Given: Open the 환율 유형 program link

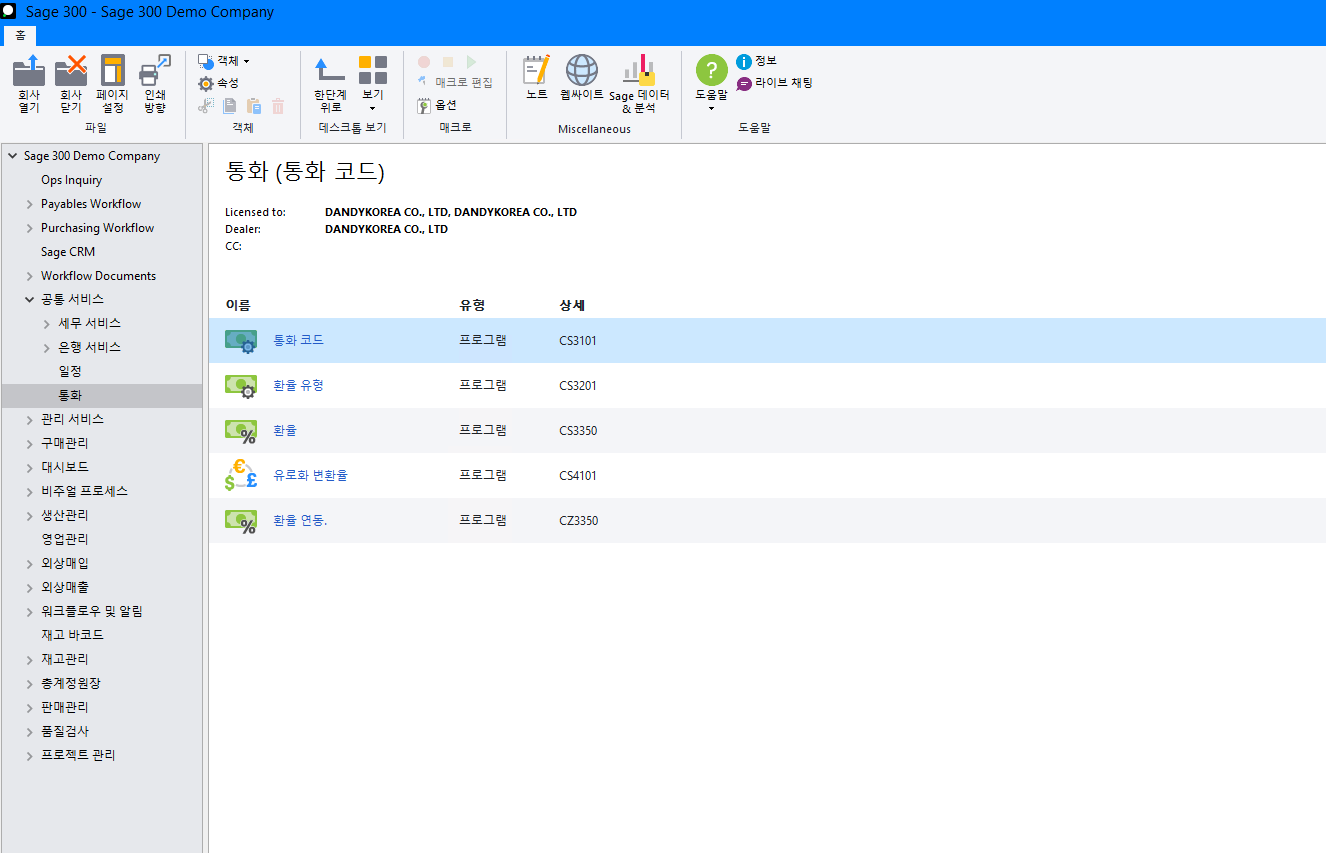Looking at the screenshot, I should 298,386.
